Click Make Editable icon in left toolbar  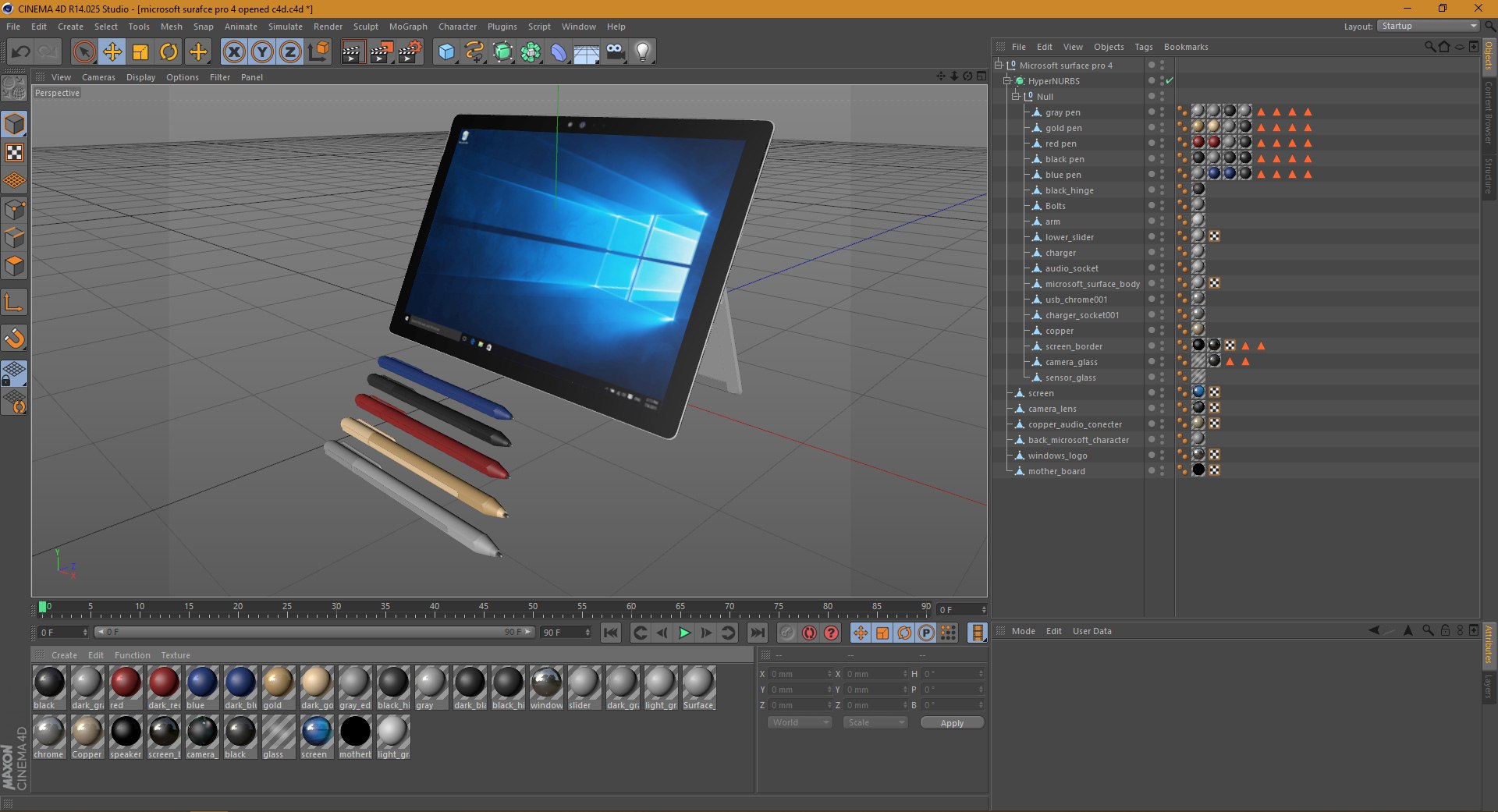15,88
